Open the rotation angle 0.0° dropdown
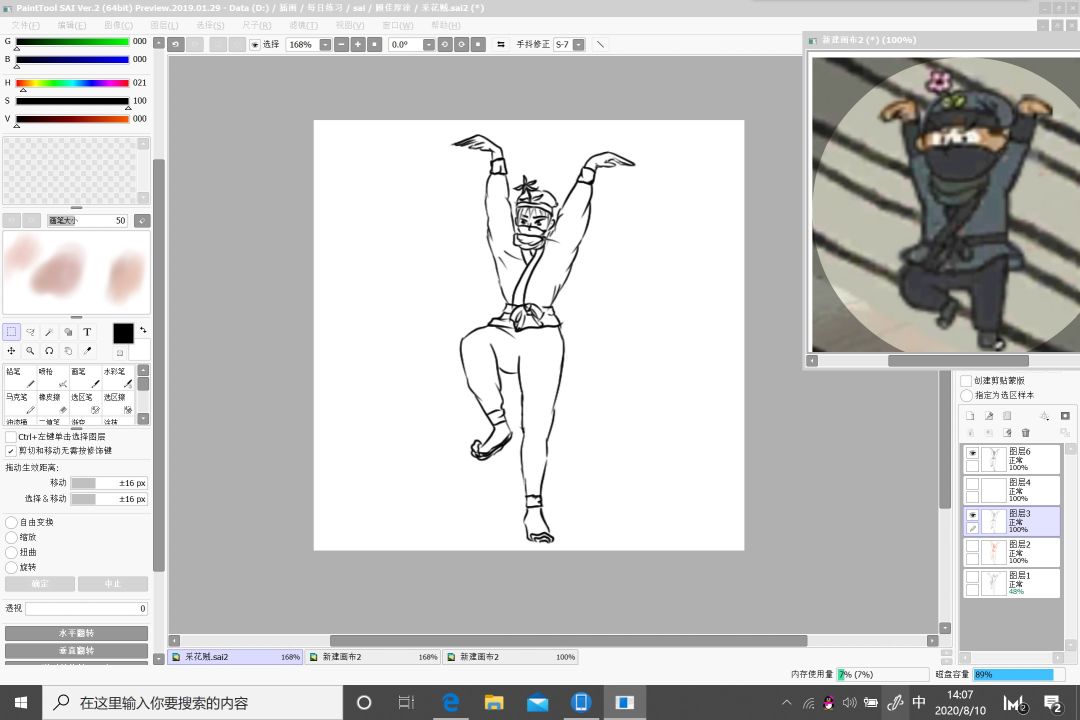The width and height of the screenshot is (1080, 720). pos(428,45)
